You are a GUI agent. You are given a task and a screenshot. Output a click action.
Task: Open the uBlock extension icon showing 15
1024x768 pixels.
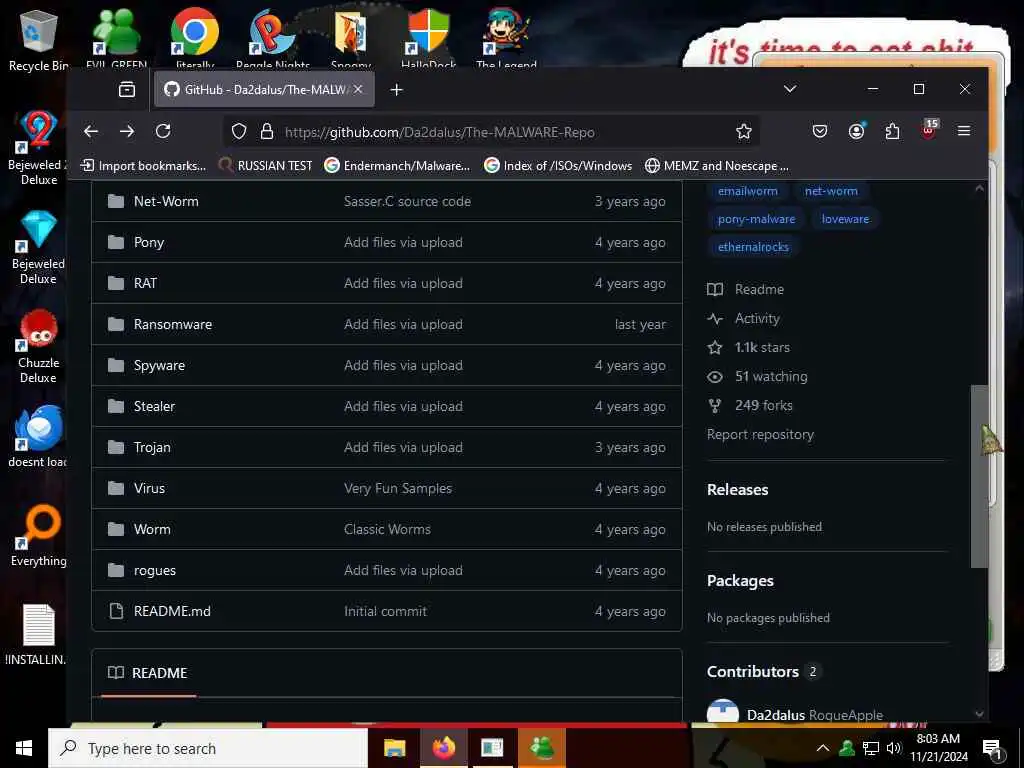[929, 129]
